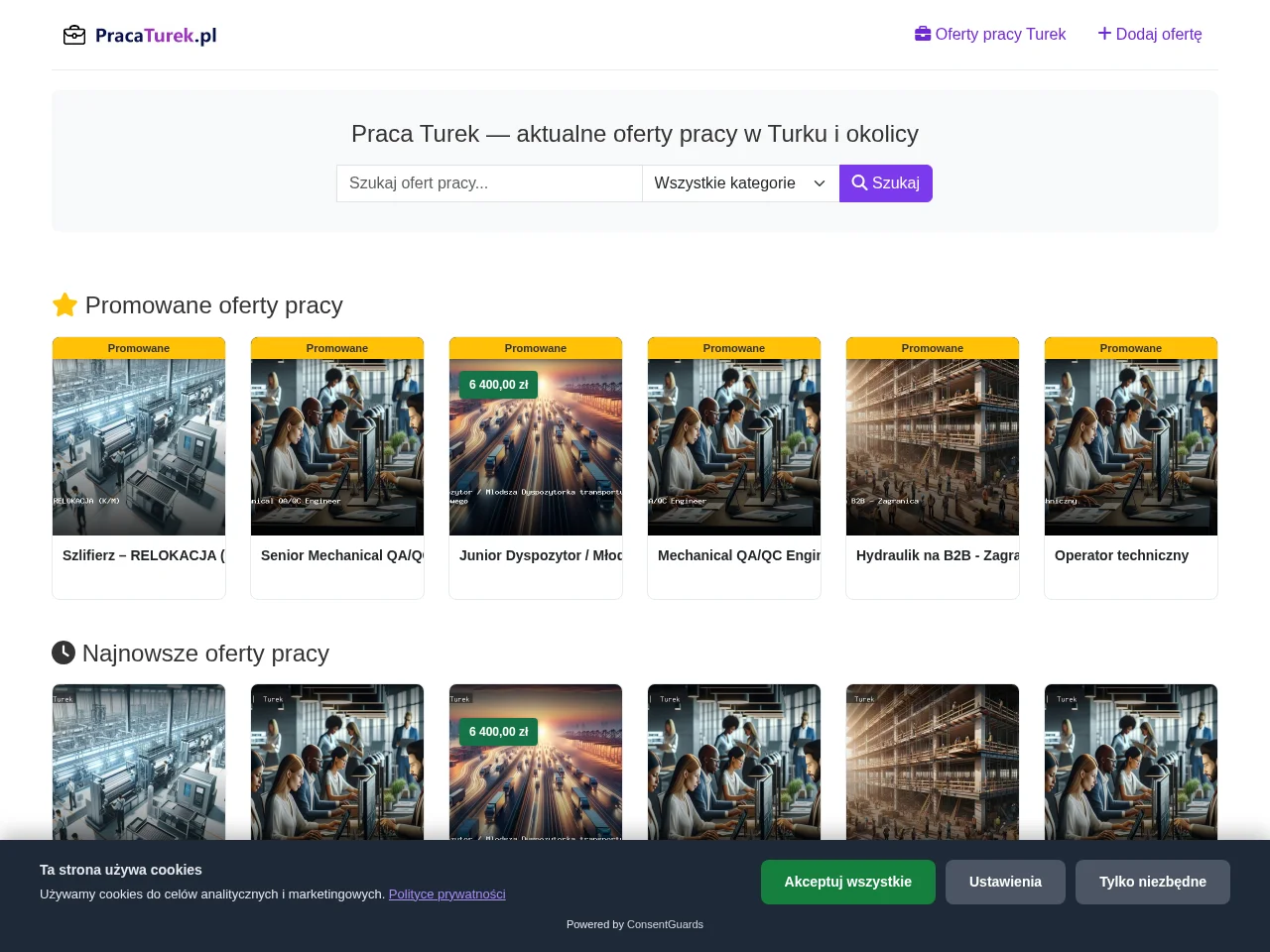This screenshot has width=1270, height=952.
Task: Click the 6 400,00 zł badge on the promoted Dyspozytor offer
Action: pyautogui.click(x=499, y=385)
